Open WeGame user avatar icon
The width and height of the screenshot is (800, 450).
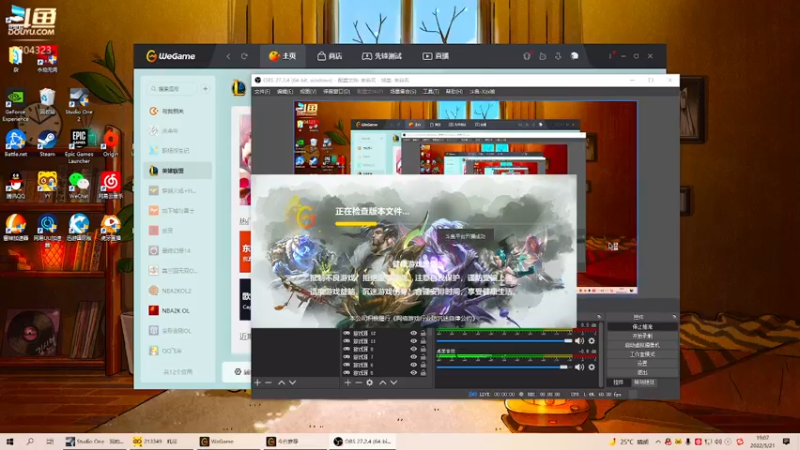[574, 56]
